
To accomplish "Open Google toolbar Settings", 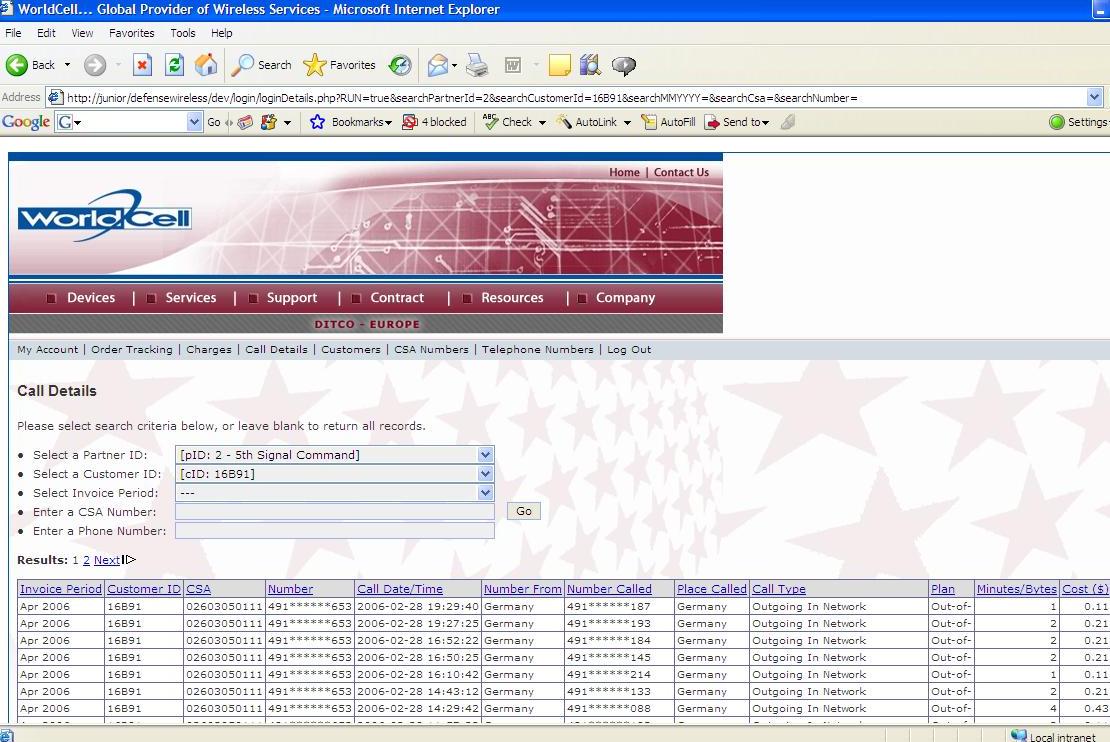I will [x=1077, y=122].
